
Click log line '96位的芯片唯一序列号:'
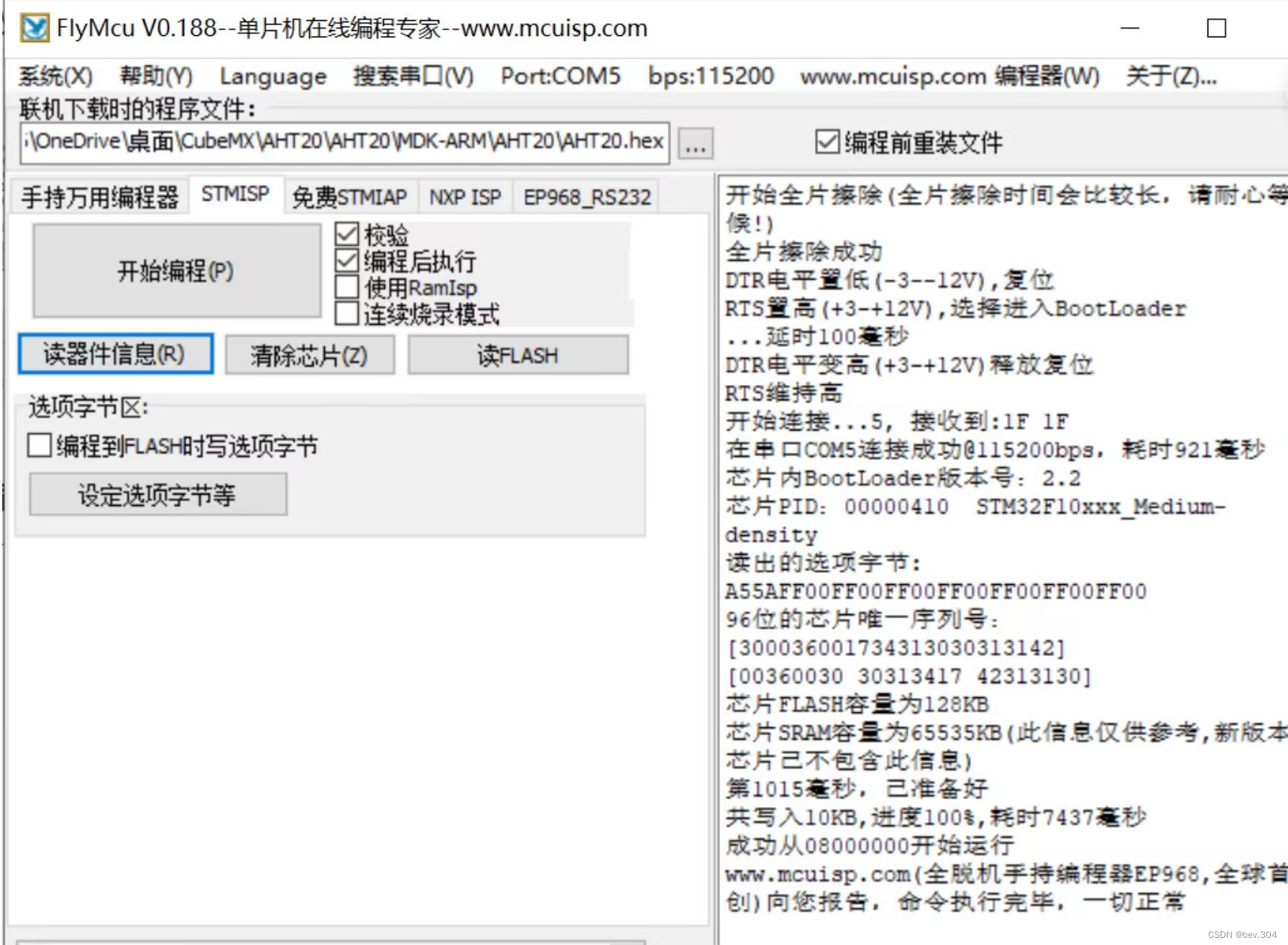click(862, 619)
